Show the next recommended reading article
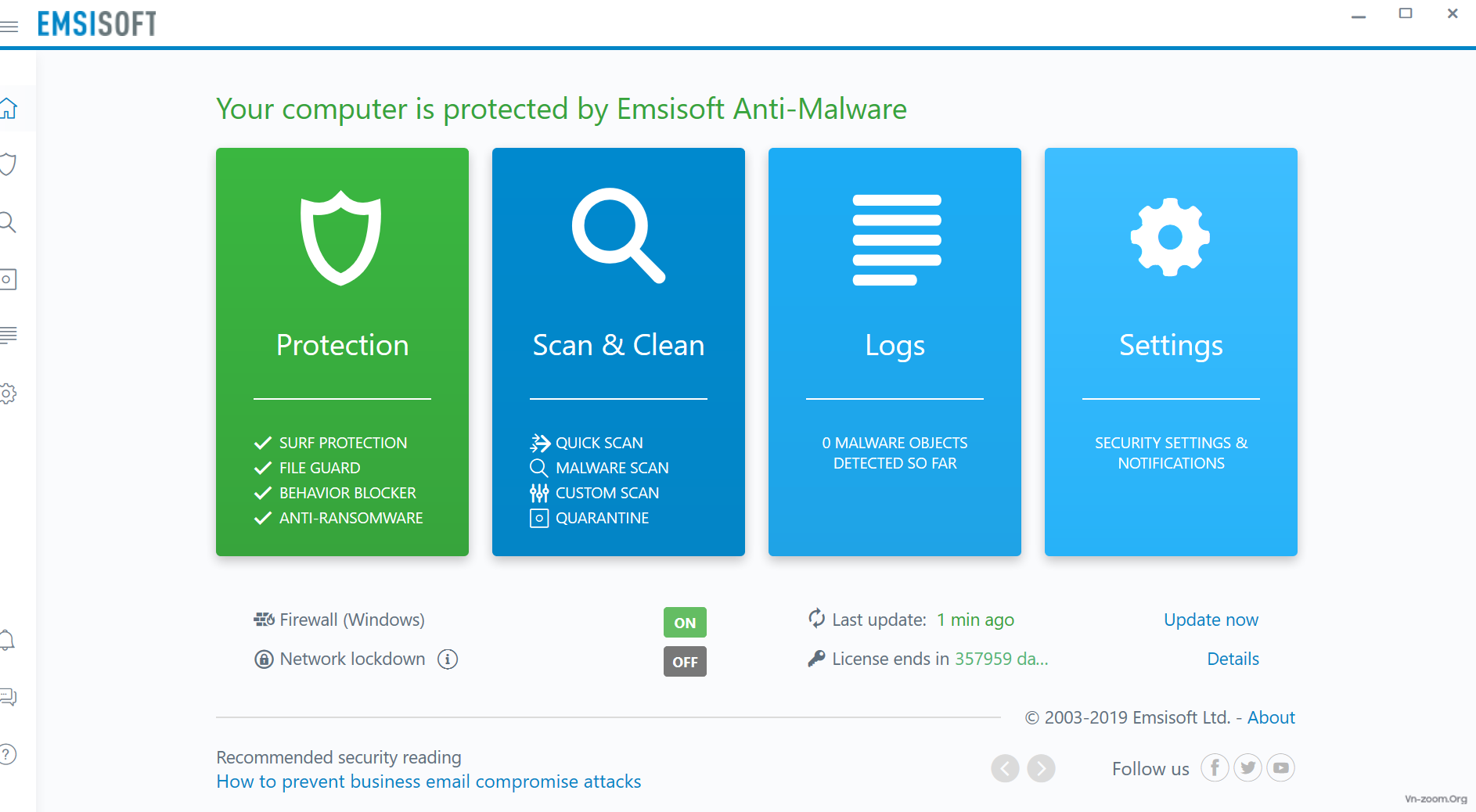The image size is (1476, 812). coord(1041,768)
